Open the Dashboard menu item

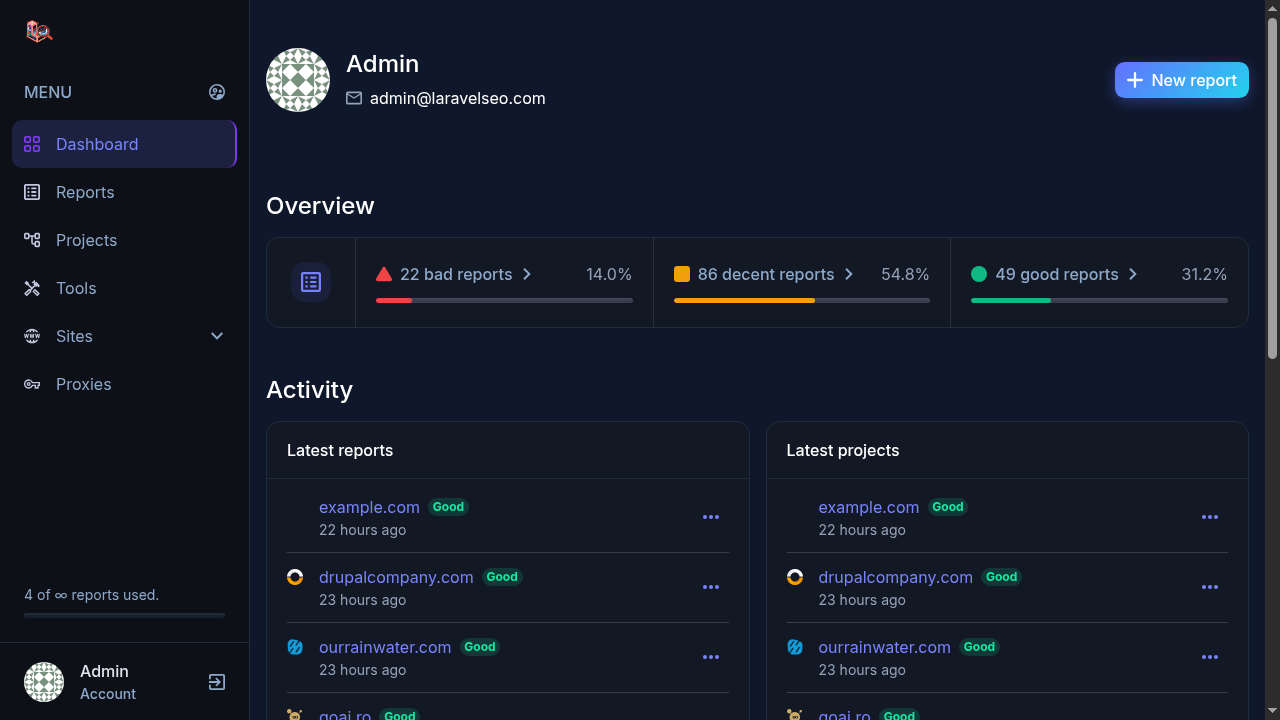tap(124, 144)
